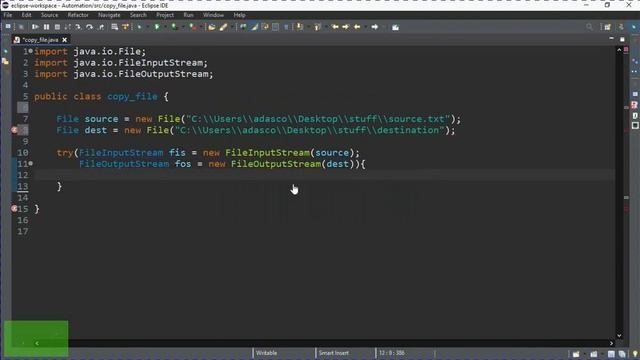Open the Window menu

[x=213, y=15]
